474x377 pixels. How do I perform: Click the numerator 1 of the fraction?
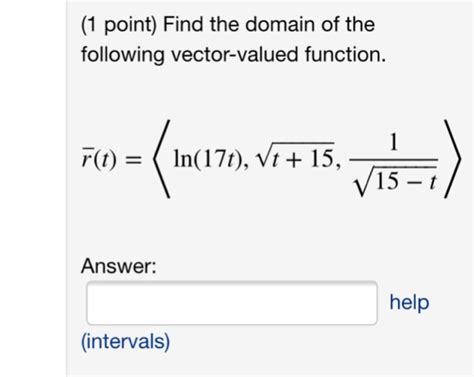394,142
